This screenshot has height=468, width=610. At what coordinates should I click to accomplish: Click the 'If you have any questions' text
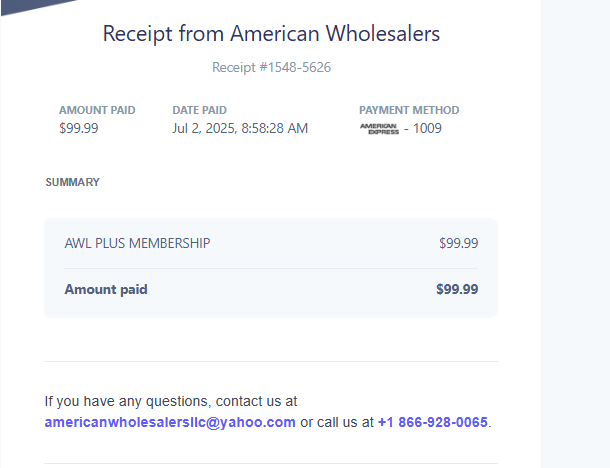pos(170,402)
